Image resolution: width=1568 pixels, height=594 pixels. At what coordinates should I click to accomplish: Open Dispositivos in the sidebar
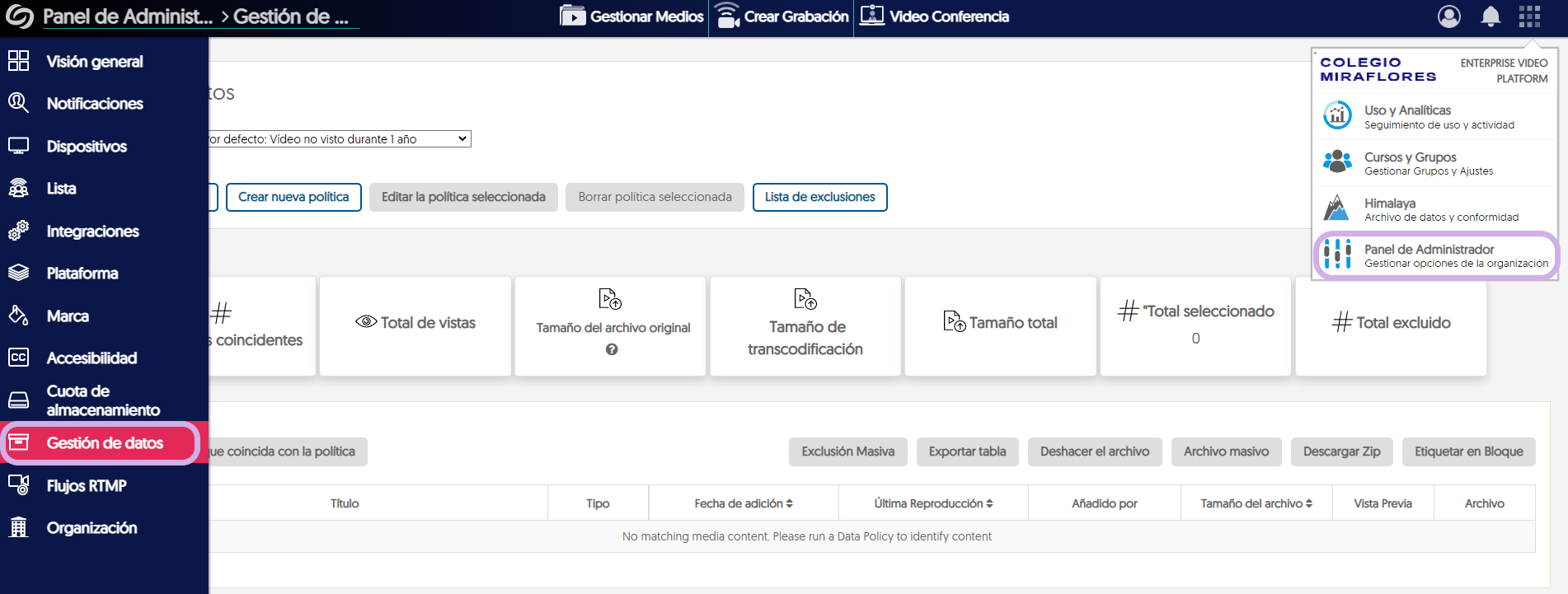tap(87, 147)
